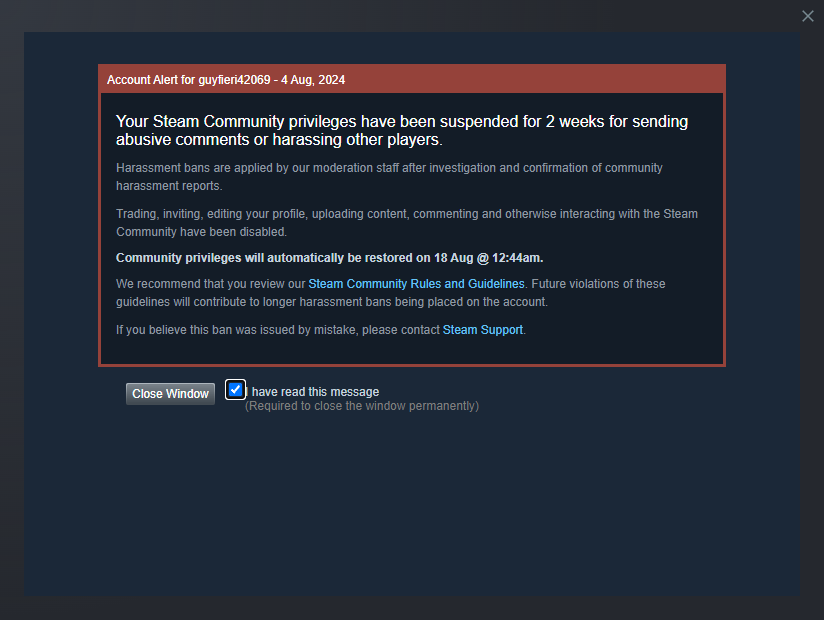
Task: Click the 'Harassment bans are applied' paragraph
Action: pyautogui.click(x=389, y=177)
